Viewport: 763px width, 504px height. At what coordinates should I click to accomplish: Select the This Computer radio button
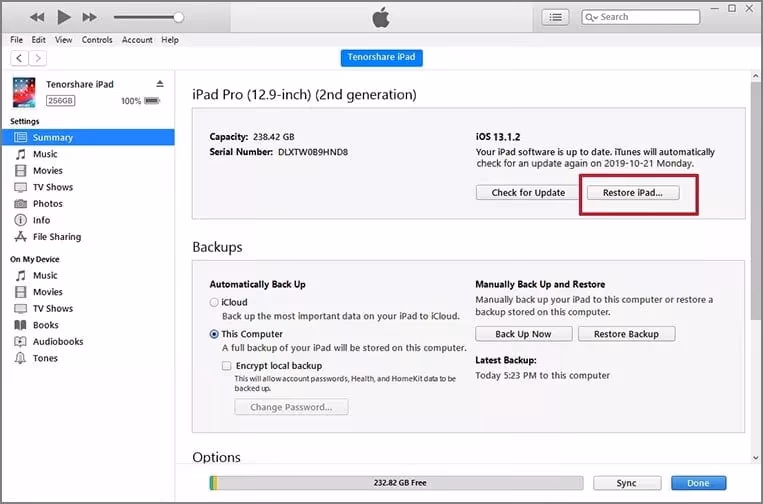[214, 334]
